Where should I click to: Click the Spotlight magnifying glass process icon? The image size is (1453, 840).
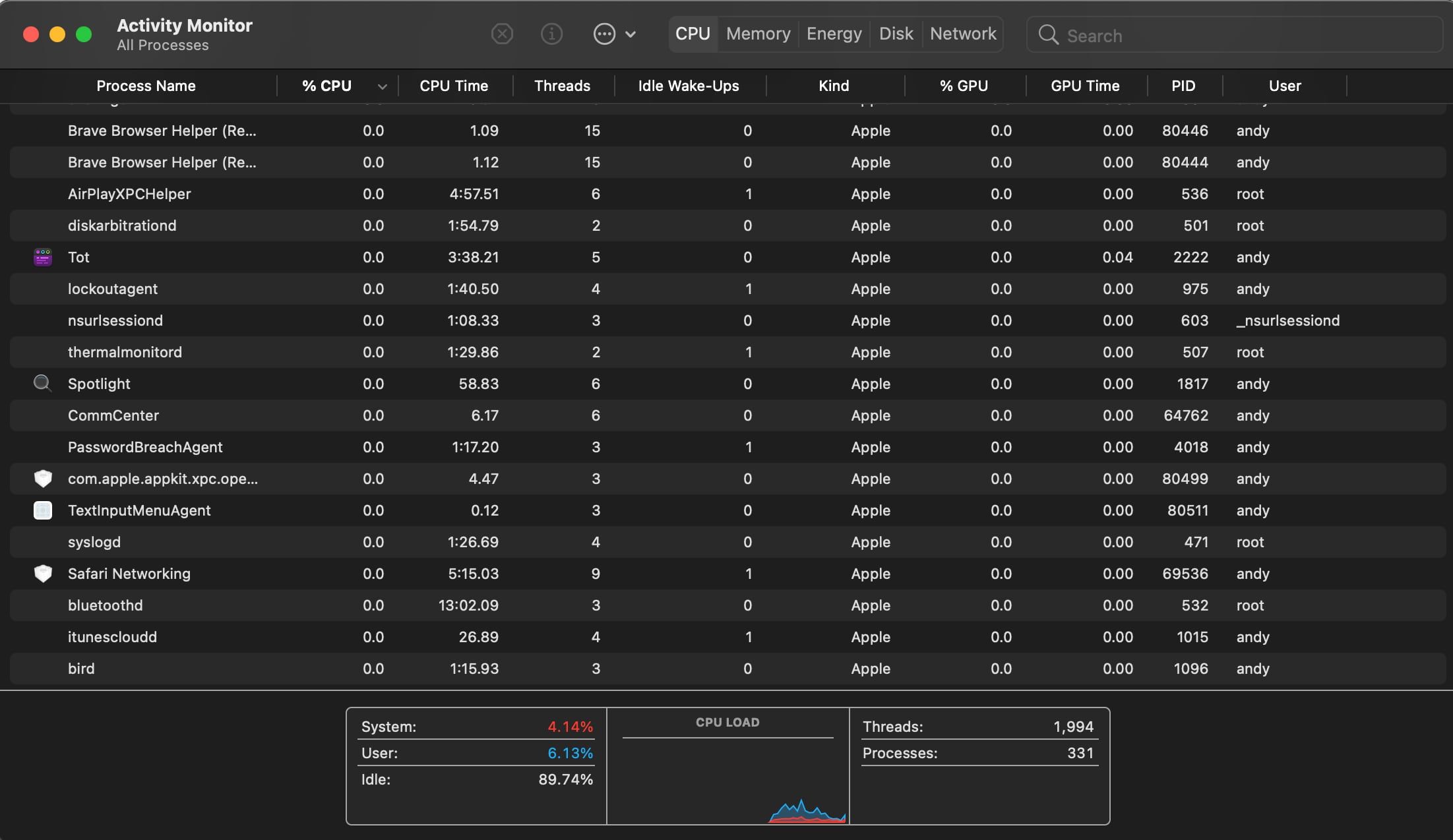[x=43, y=383]
